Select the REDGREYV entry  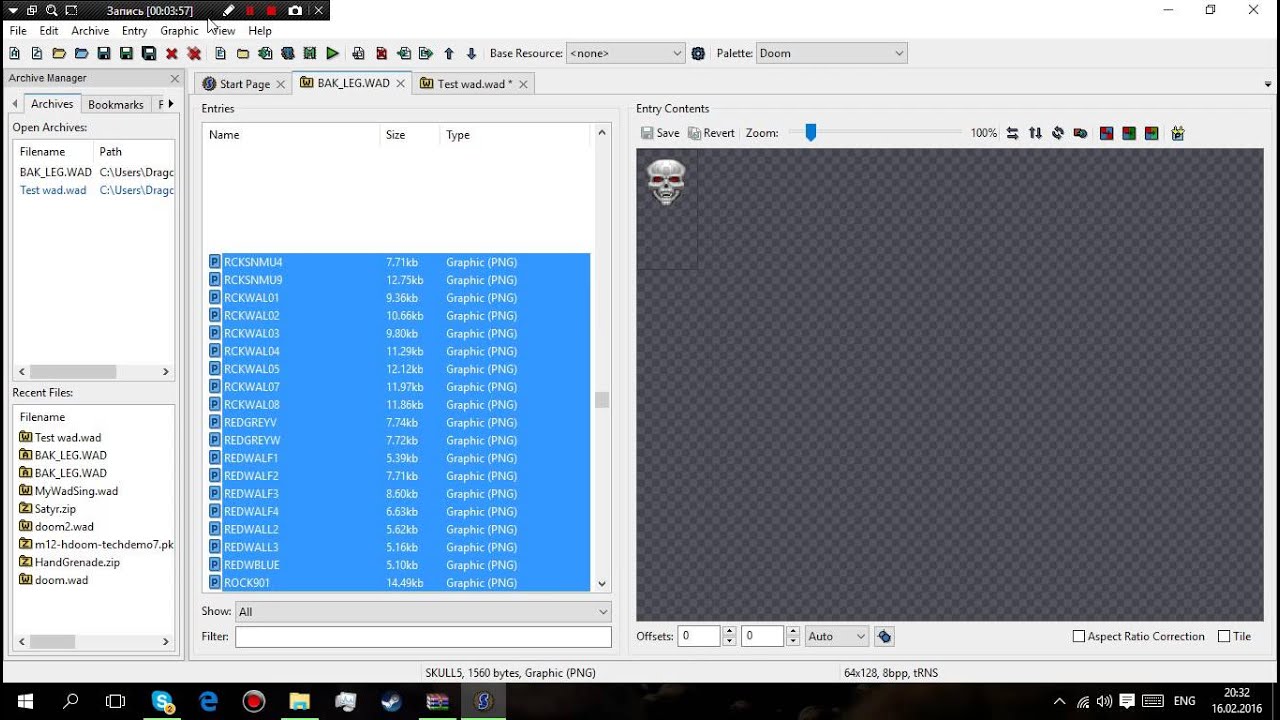pyautogui.click(x=397, y=423)
